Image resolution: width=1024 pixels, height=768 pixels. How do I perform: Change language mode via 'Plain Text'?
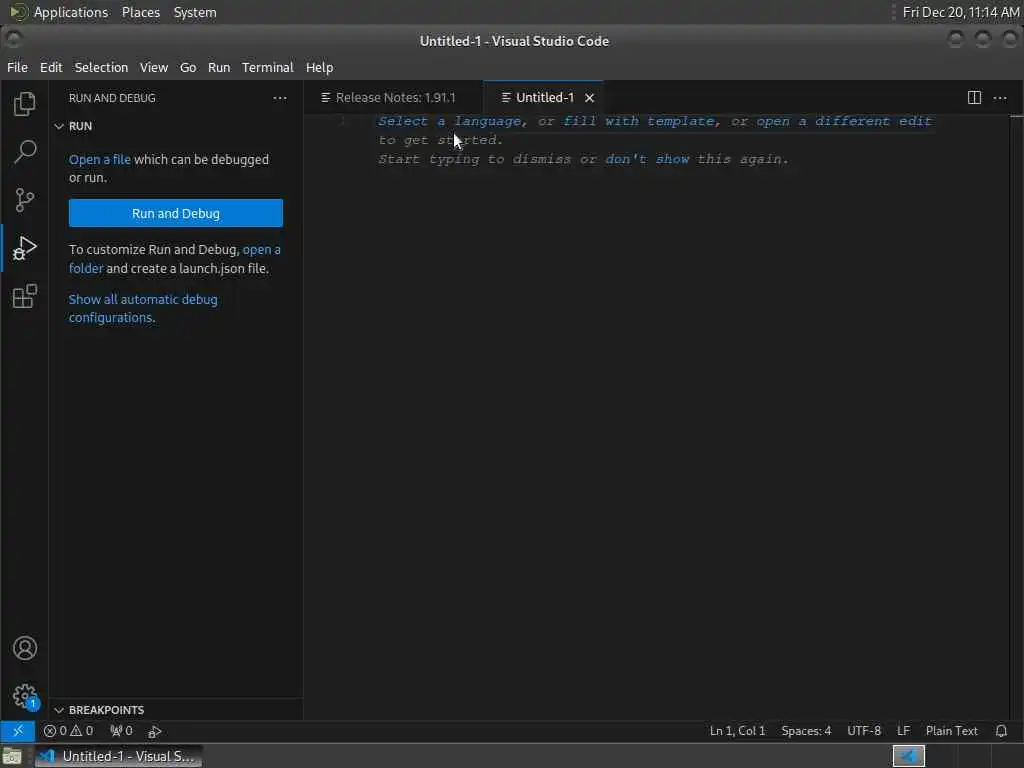[952, 731]
